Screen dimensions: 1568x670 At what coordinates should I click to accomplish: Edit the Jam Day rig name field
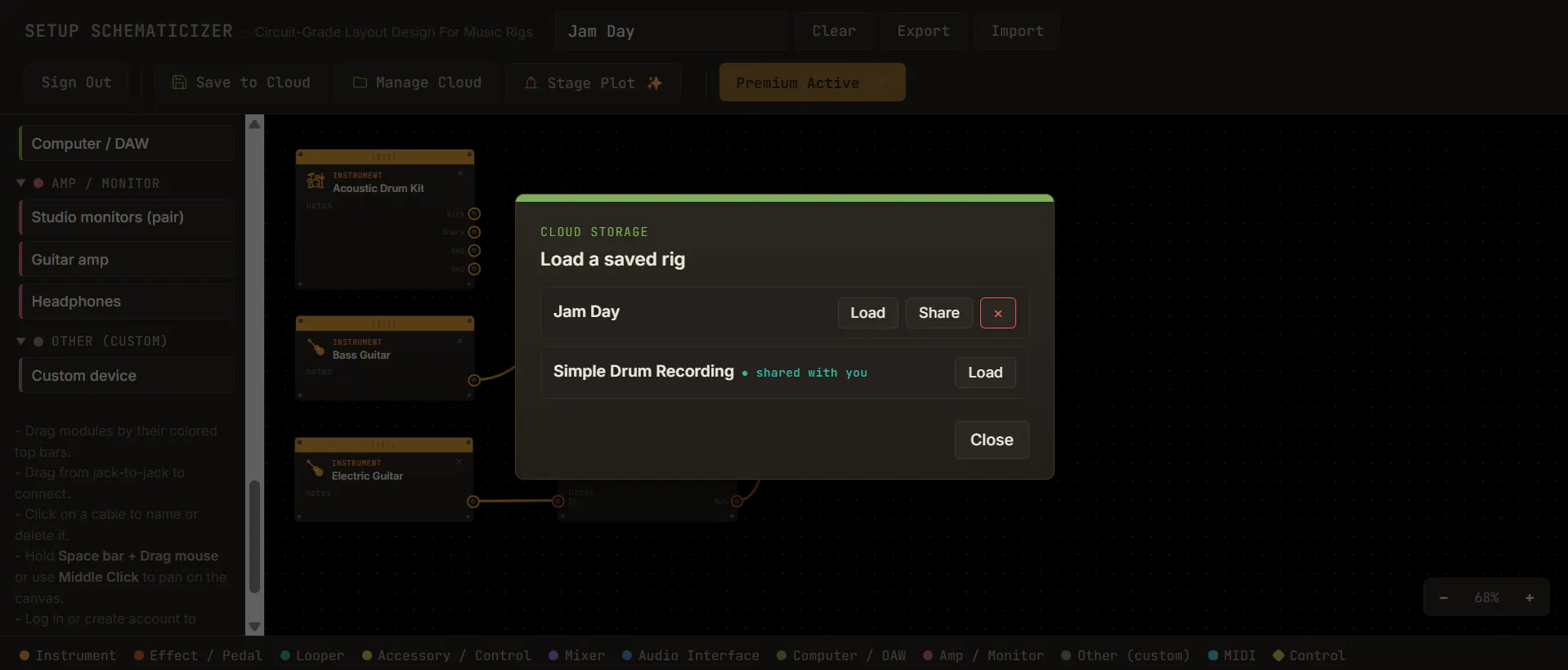(670, 31)
